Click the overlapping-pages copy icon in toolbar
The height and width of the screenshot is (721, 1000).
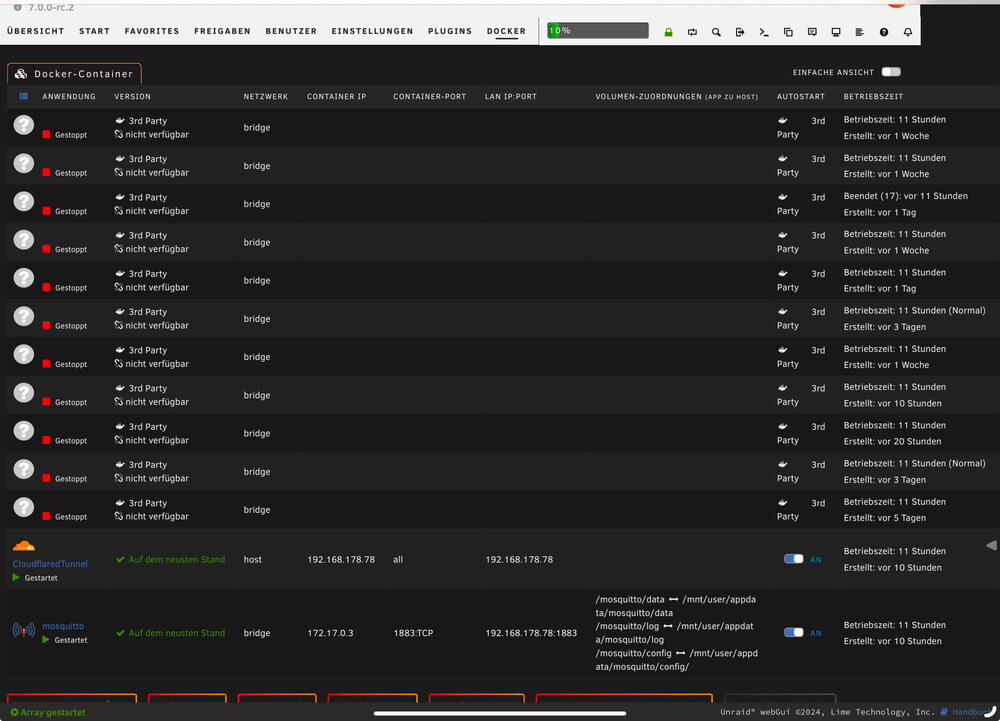(788, 32)
